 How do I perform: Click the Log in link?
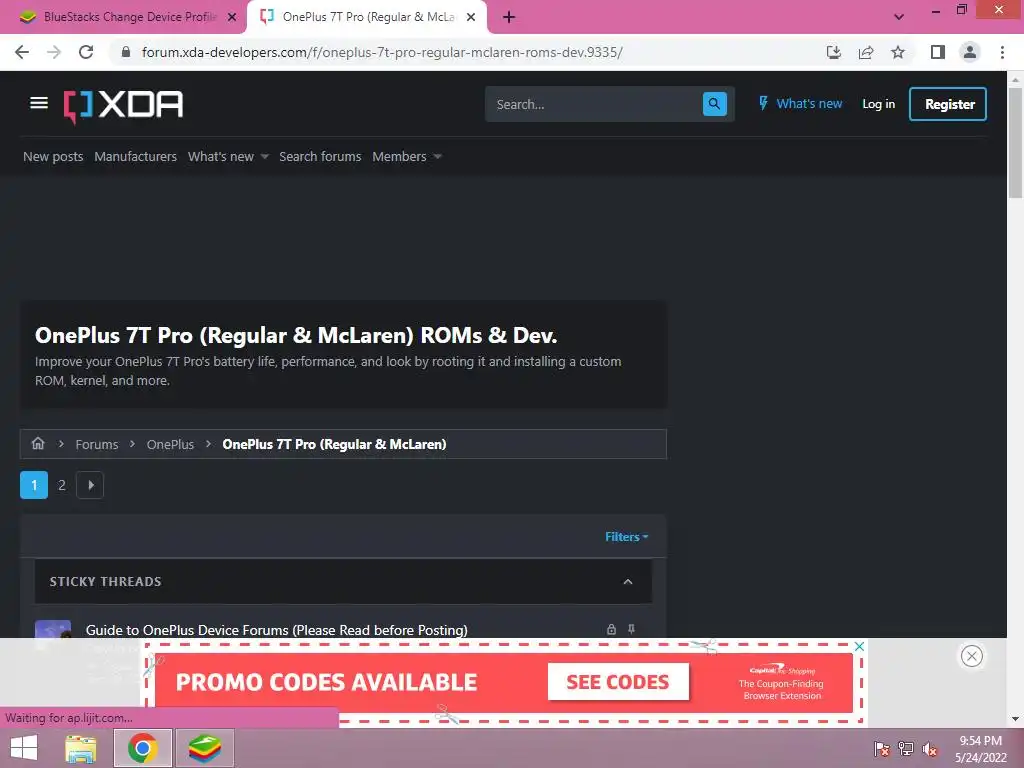click(878, 104)
